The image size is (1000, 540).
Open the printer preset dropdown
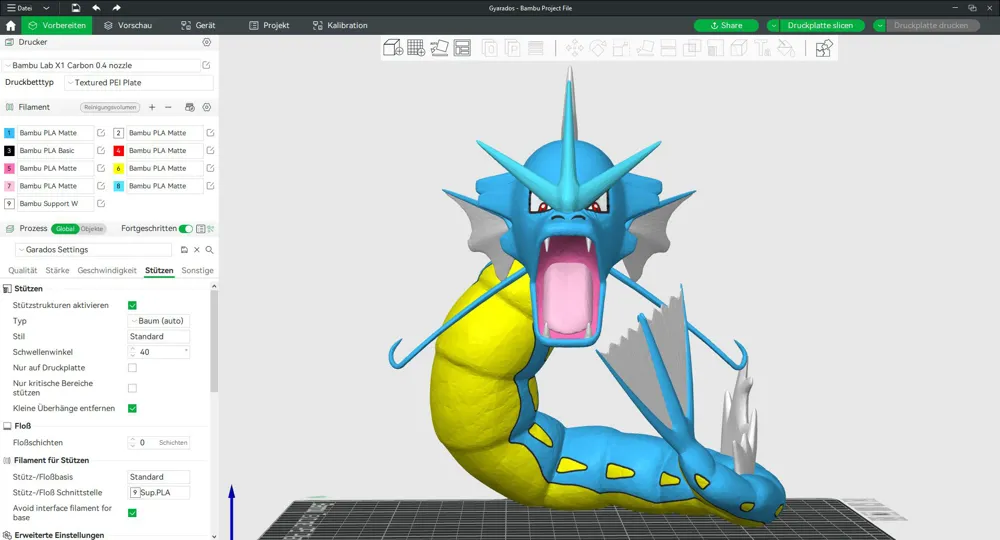point(102,65)
